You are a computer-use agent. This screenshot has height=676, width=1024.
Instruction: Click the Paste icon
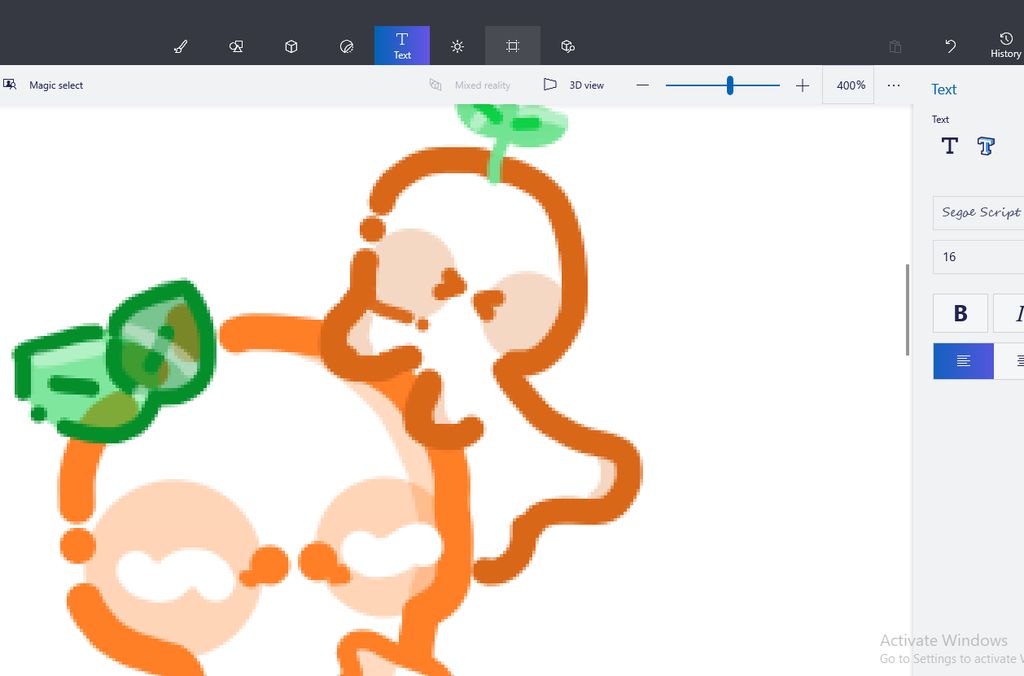895,46
